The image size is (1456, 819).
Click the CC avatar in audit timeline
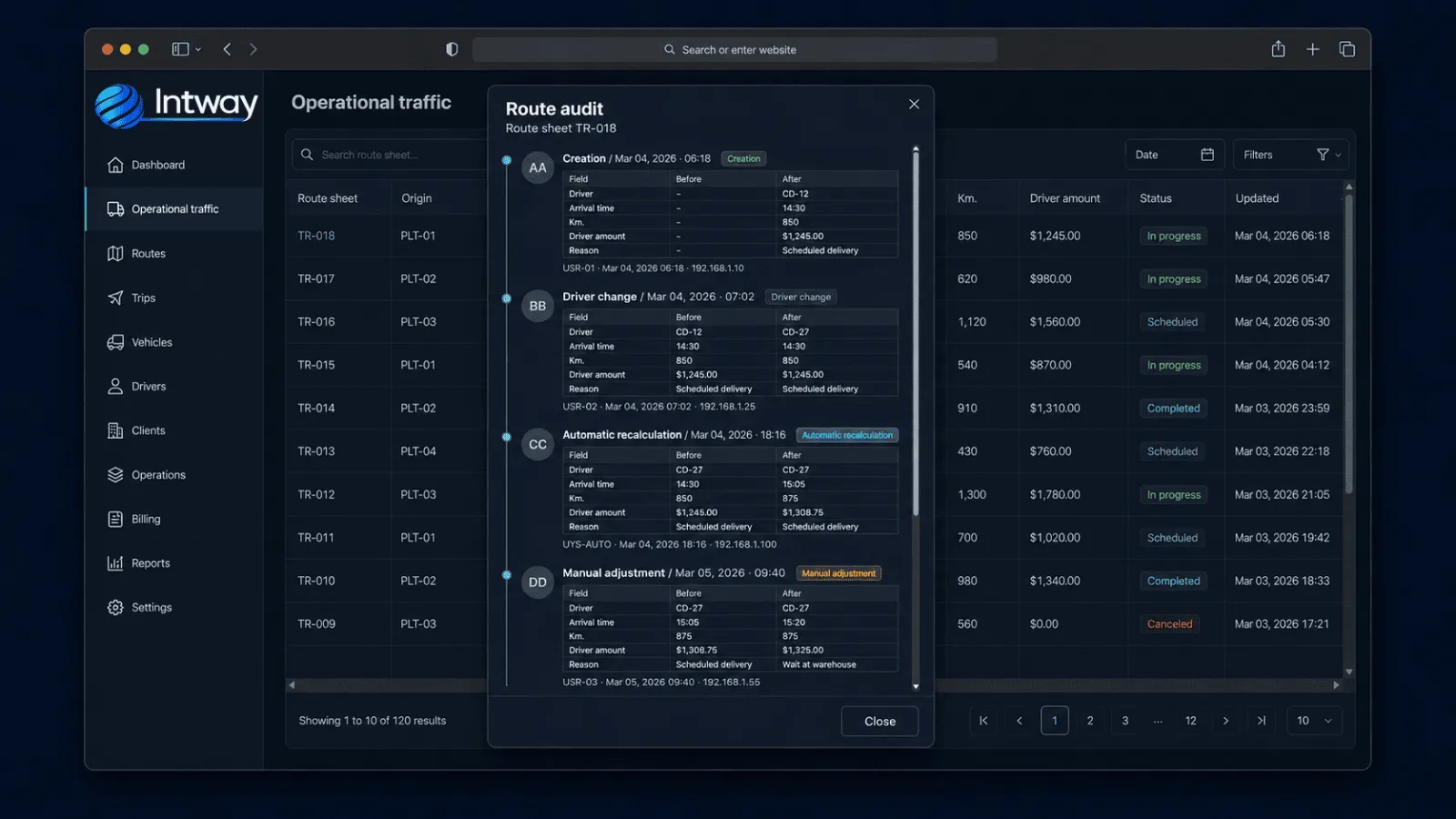point(538,444)
